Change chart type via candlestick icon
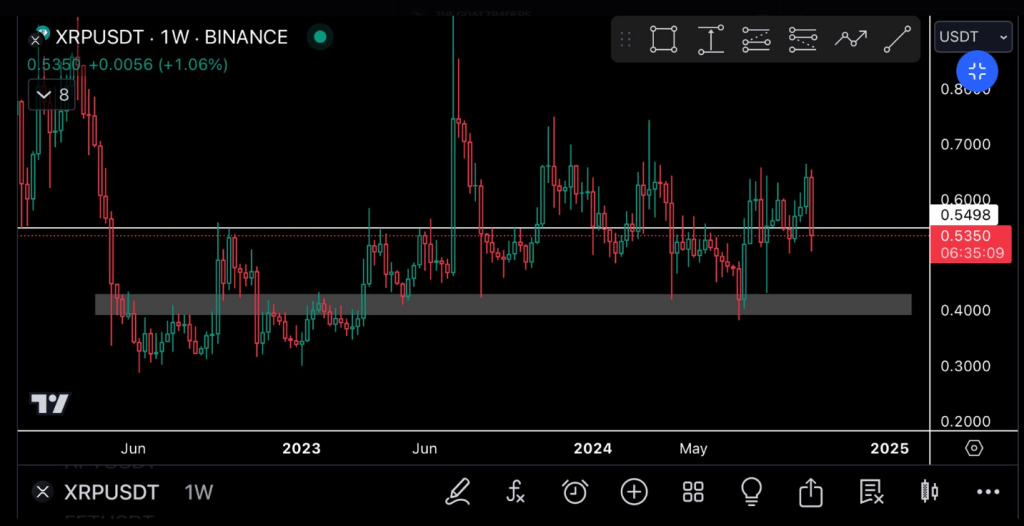 pyautogui.click(x=929, y=491)
